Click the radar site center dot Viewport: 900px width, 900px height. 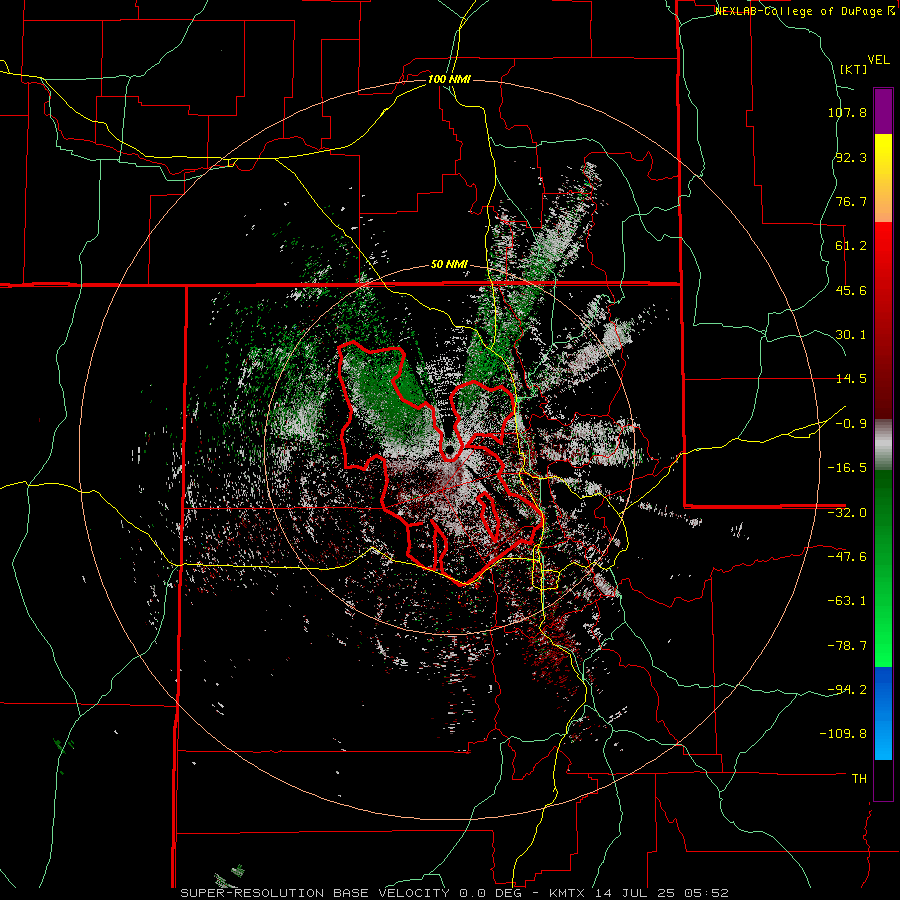click(450, 449)
